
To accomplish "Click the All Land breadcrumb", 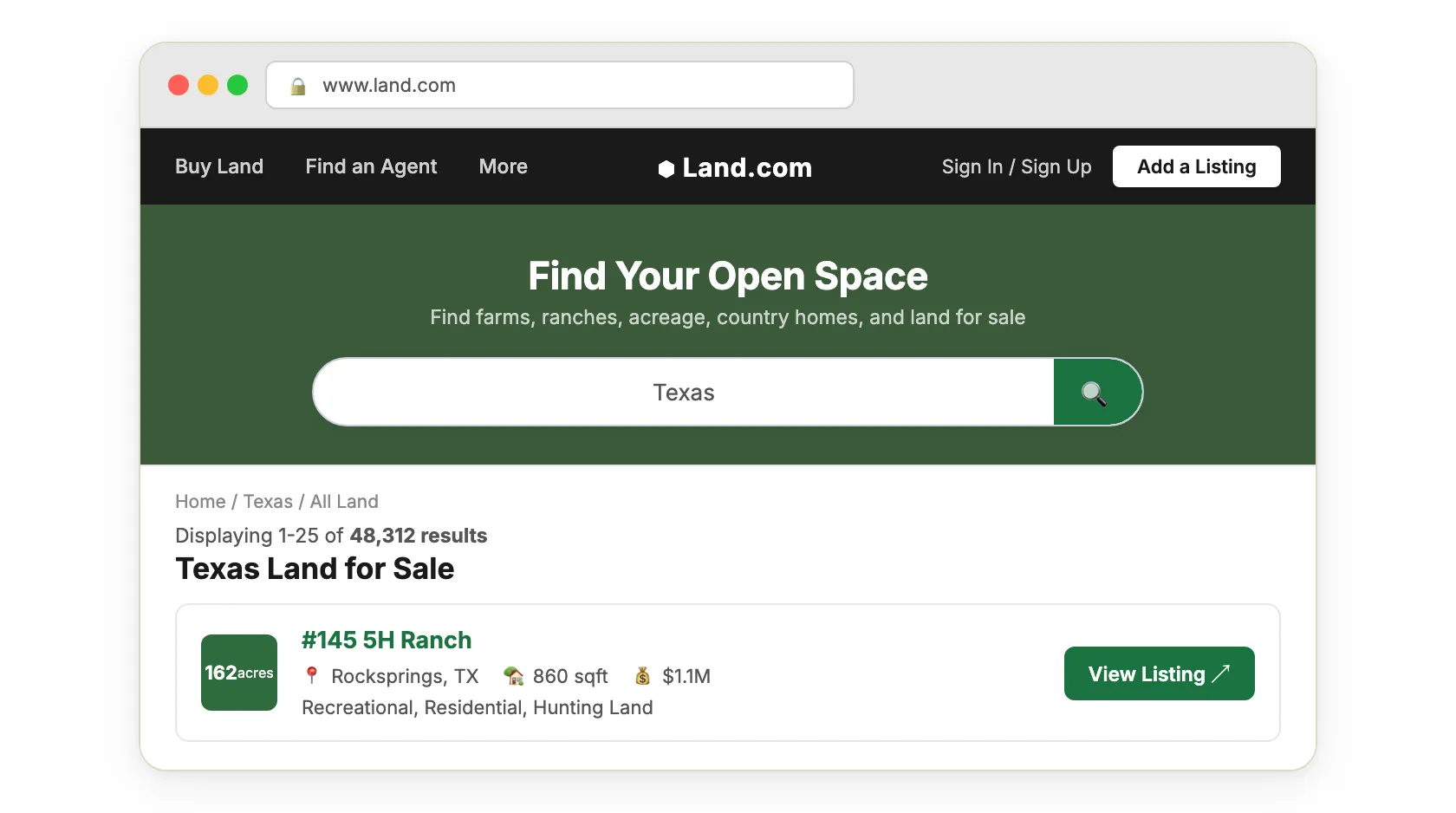I will click(x=343, y=502).
